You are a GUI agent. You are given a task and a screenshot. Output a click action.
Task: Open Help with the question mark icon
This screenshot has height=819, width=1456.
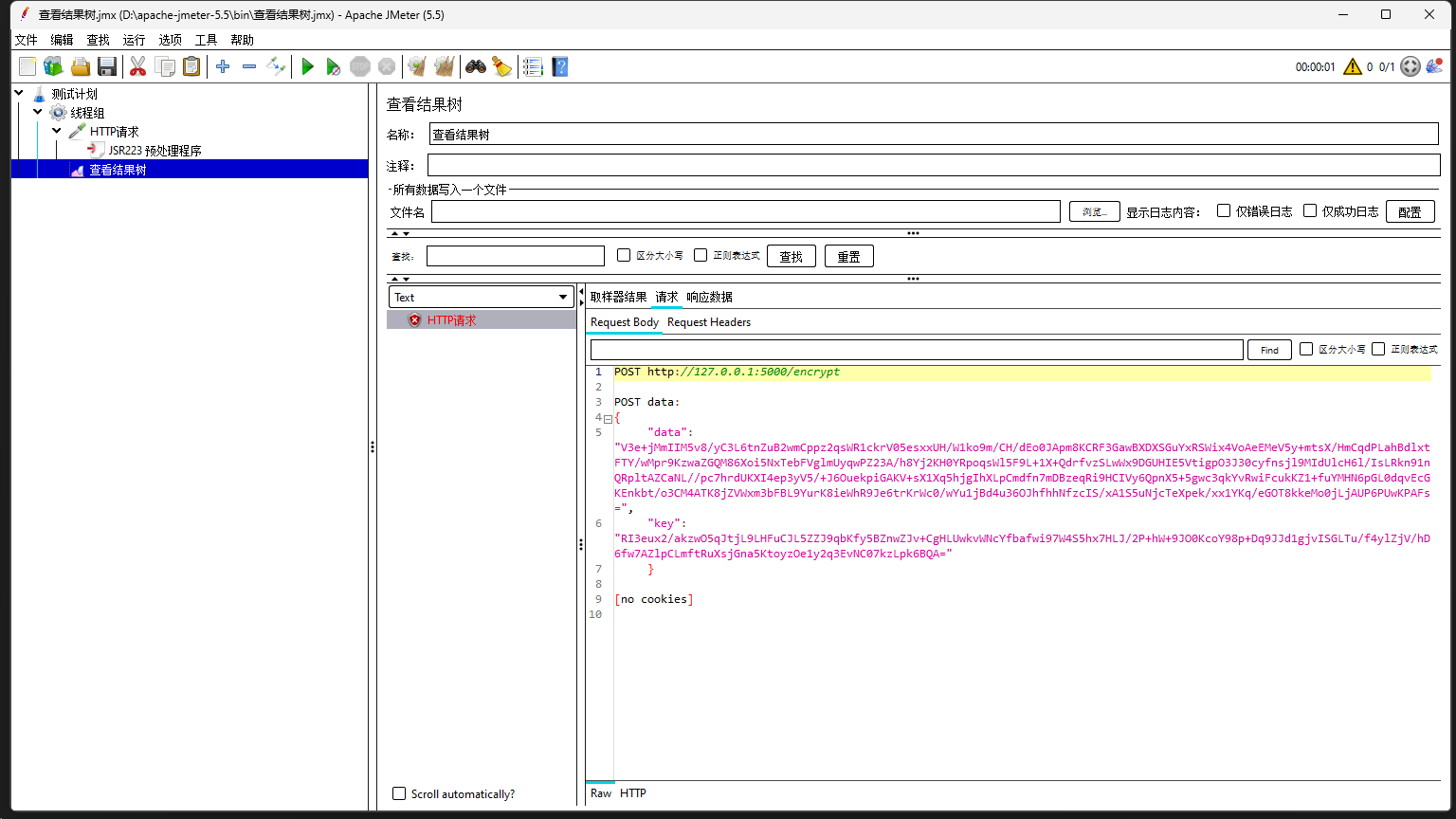point(560,66)
